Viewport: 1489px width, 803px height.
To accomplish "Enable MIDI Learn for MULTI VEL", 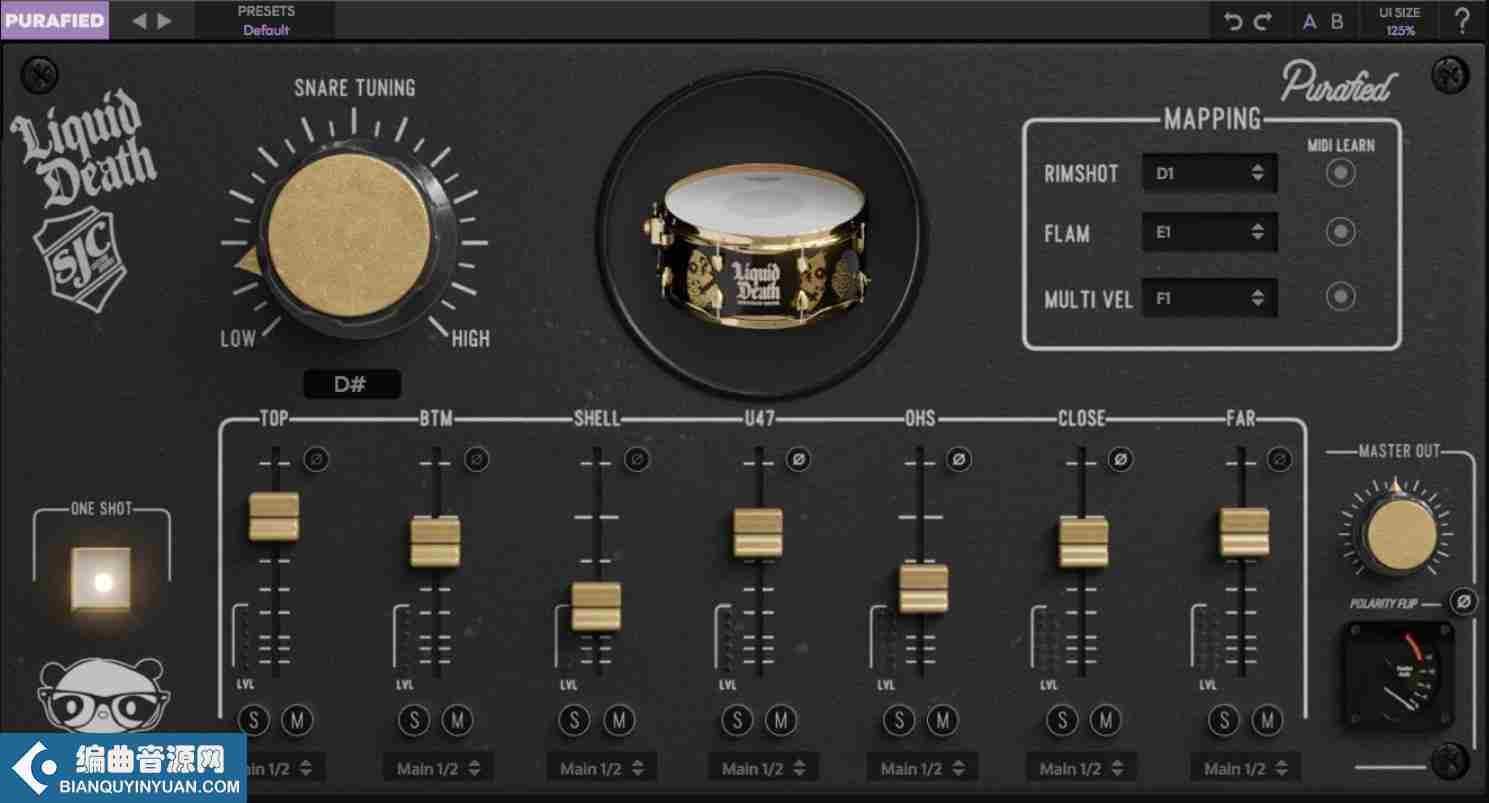I will pos(1340,297).
